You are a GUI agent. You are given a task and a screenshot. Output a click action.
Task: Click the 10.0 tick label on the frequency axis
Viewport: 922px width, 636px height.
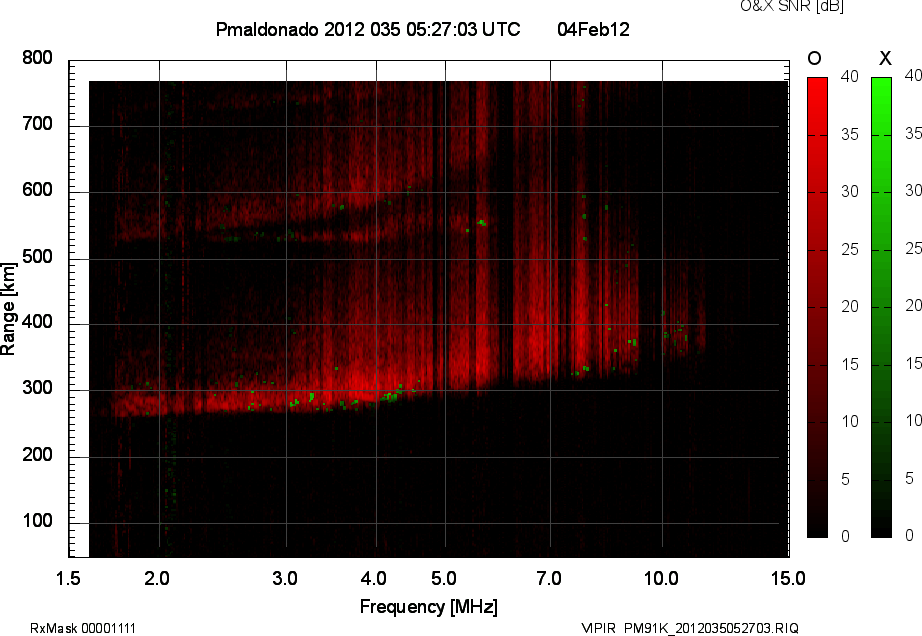[661, 578]
